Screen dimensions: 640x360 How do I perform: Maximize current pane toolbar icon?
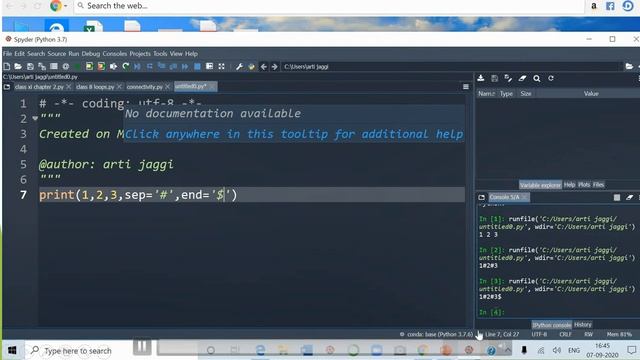(x=209, y=66)
